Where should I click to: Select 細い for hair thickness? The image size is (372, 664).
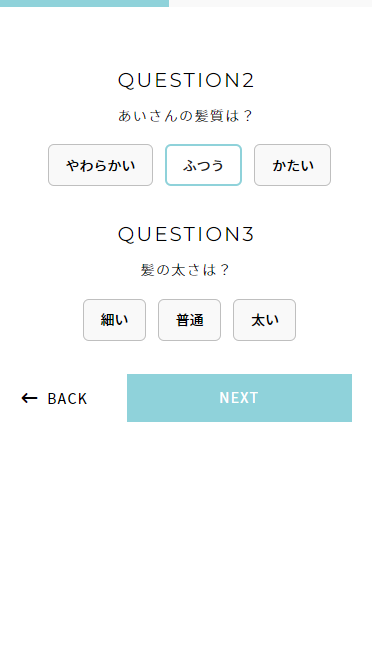pos(114,320)
